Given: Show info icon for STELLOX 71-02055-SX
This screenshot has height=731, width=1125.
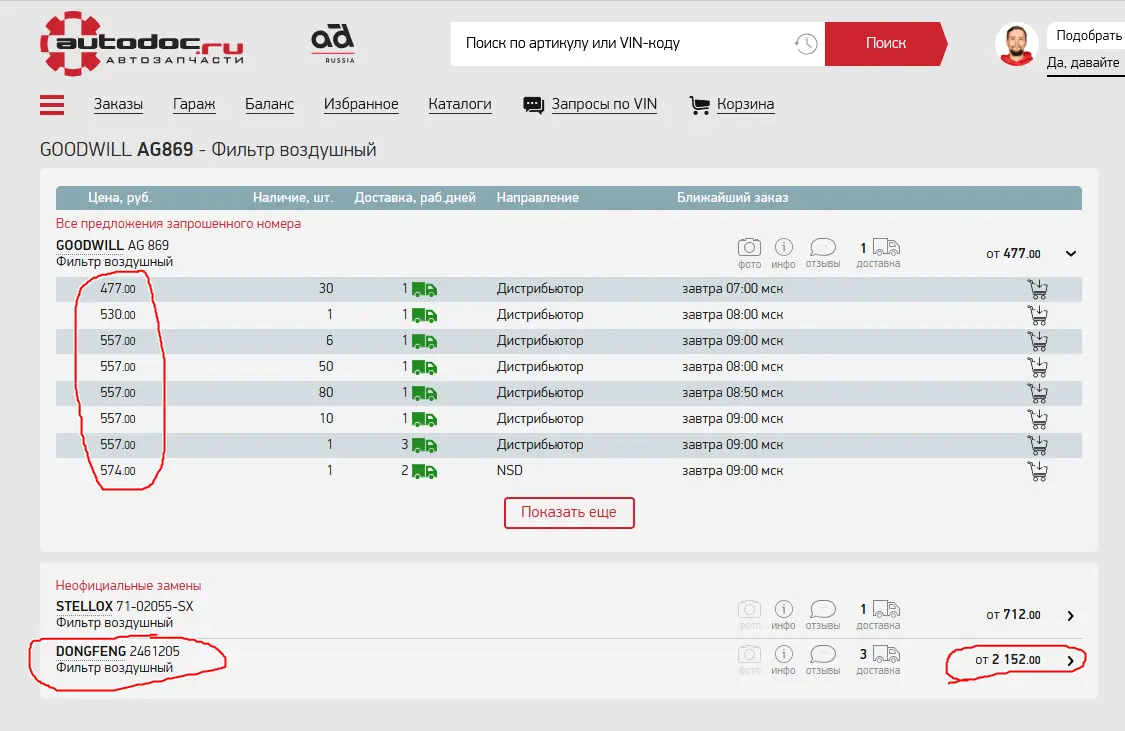Looking at the screenshot, I should coord(783,609).
